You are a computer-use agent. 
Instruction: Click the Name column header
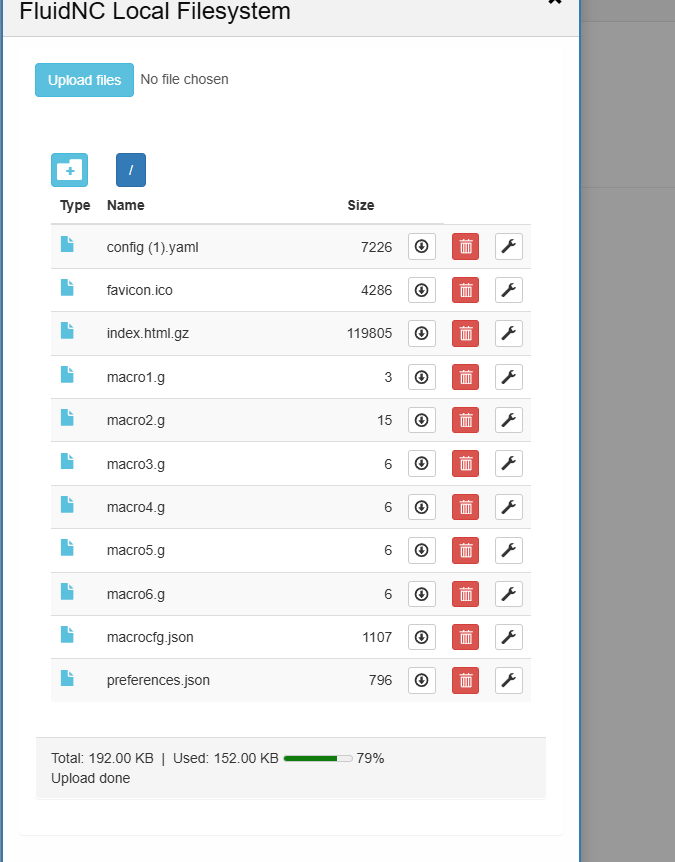[x=126, y=205]
